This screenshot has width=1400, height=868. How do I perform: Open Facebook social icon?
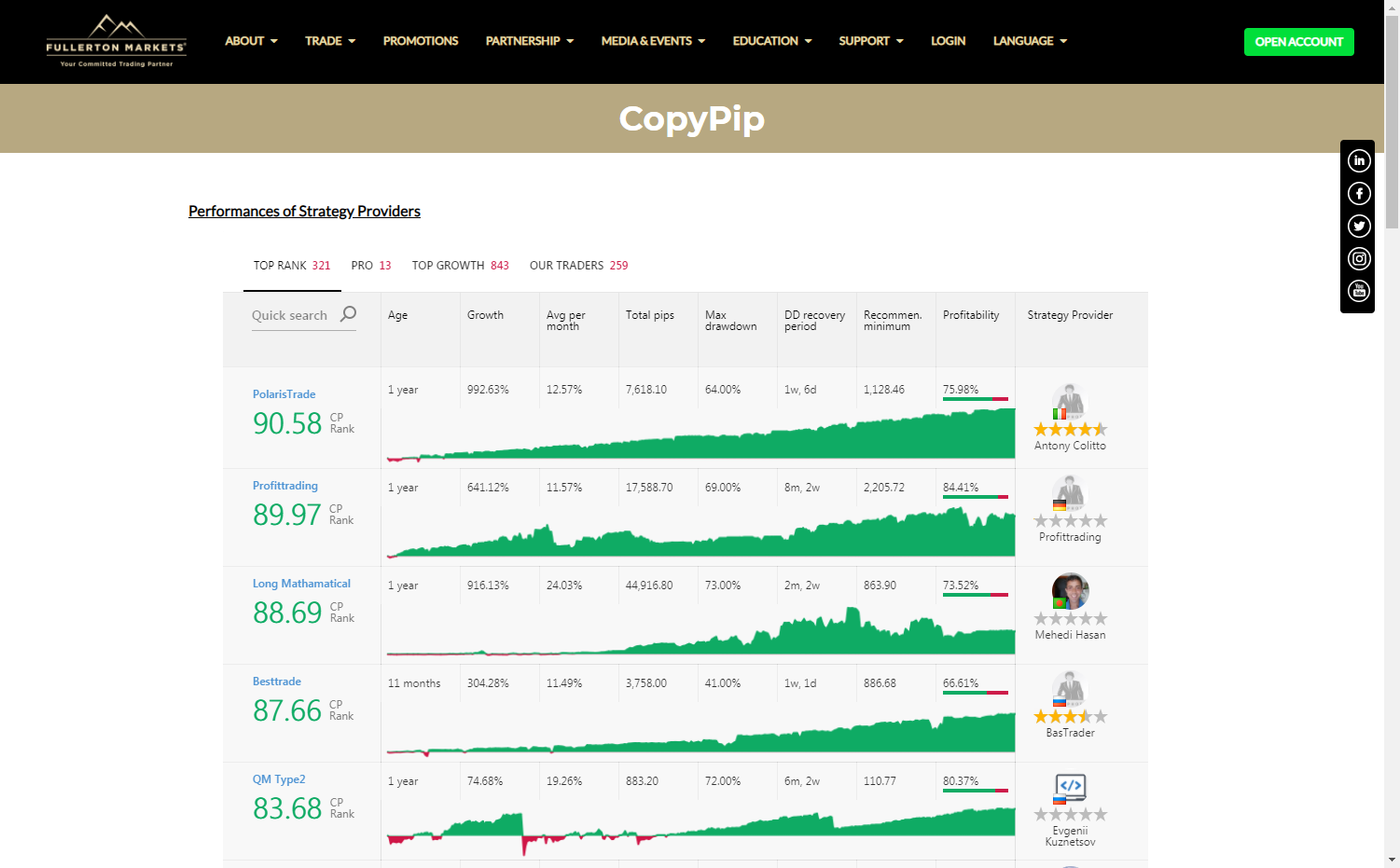tap(1359, 193)
